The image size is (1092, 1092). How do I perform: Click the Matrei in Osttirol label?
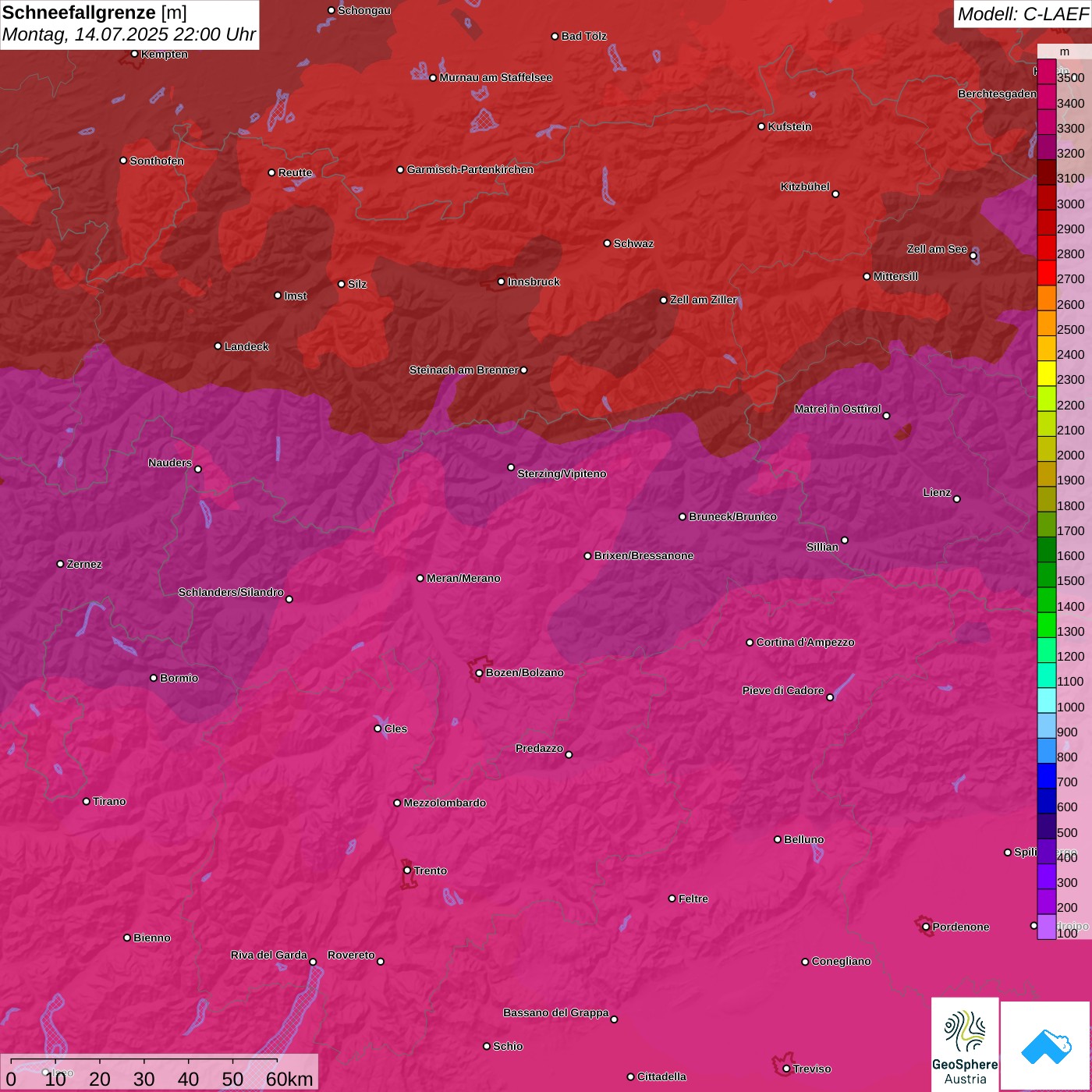[x=838, y=409]
